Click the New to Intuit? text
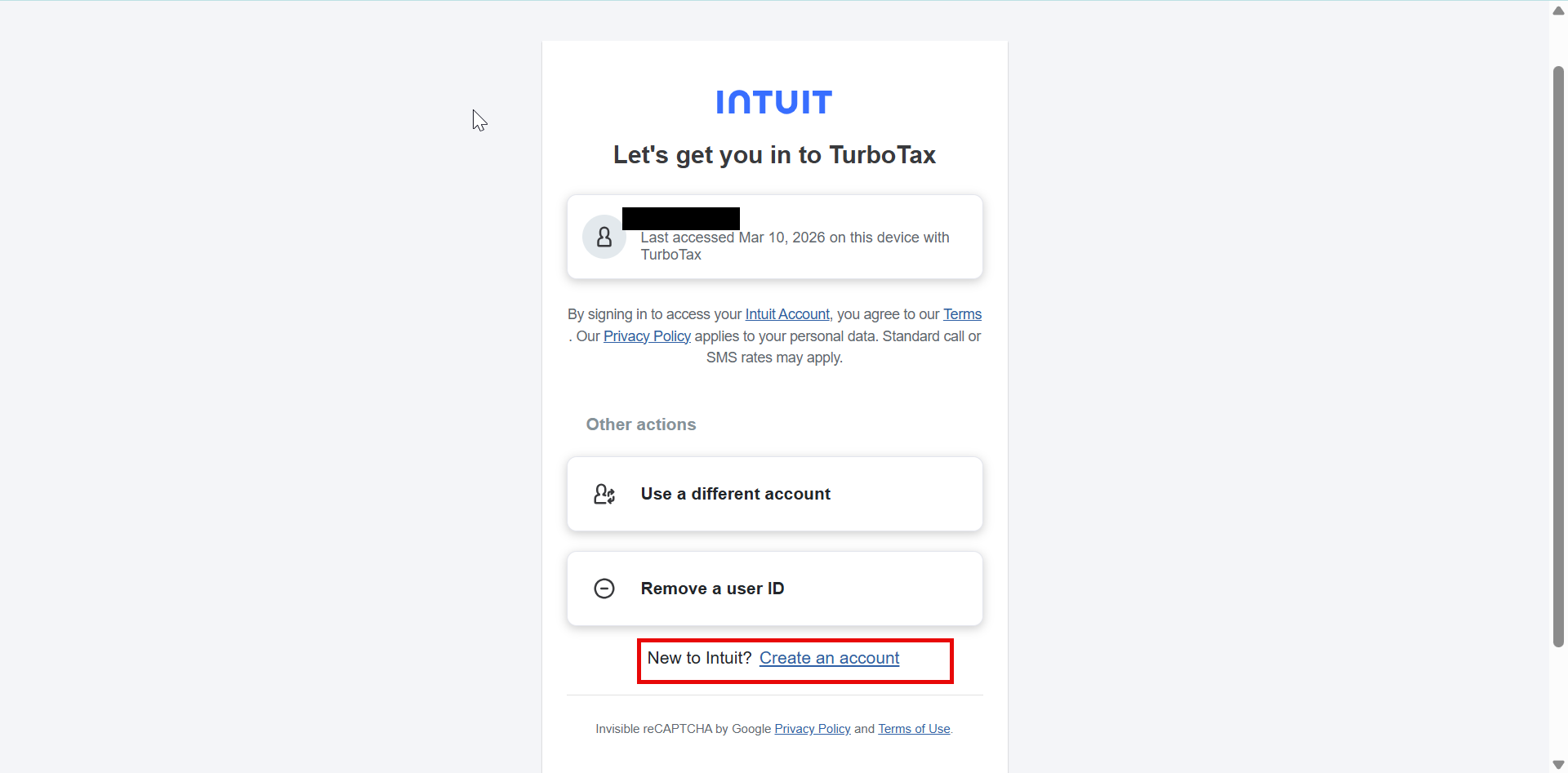 pos(699,658)
